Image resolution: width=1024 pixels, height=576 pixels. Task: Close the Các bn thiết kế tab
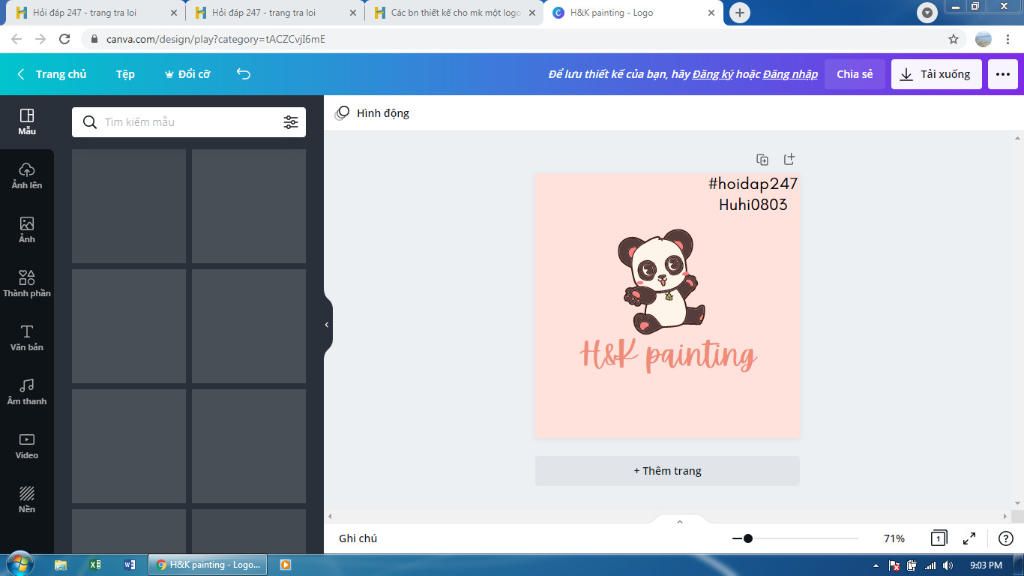532,12
